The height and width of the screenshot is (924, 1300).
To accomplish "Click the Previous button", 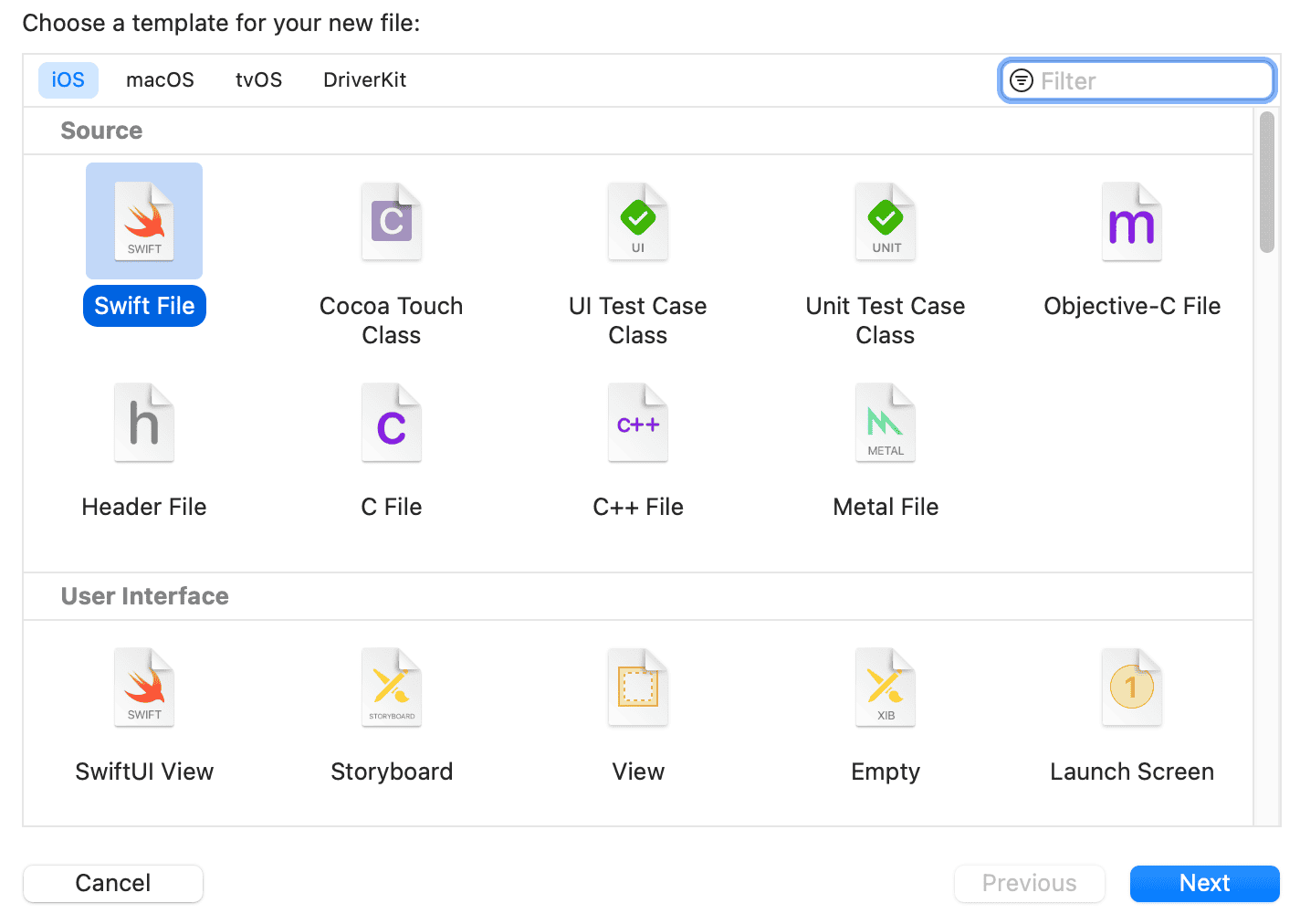I will [x=1030, y=883].
